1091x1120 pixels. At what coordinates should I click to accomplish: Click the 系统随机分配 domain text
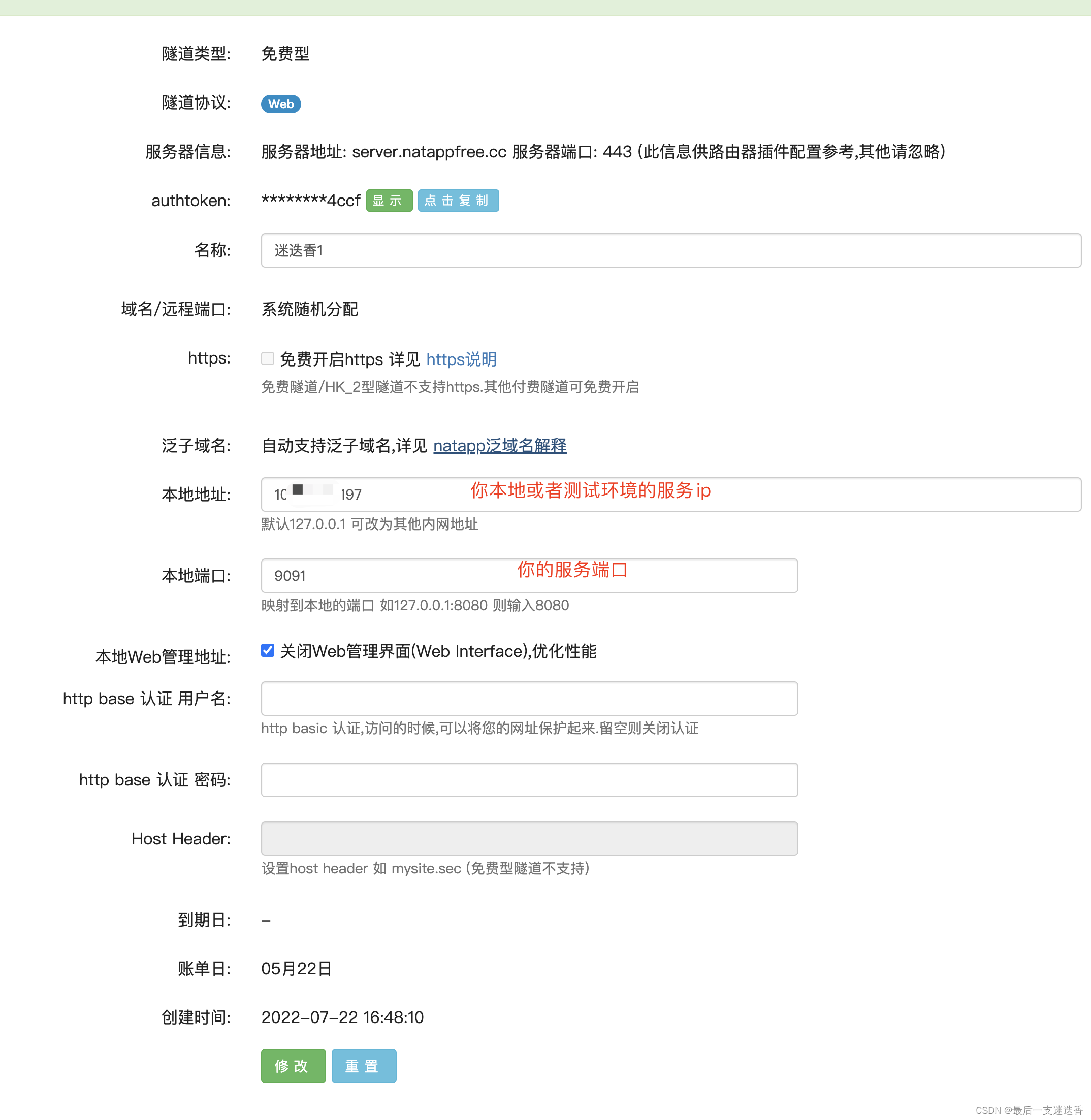[x=309, y=309]
